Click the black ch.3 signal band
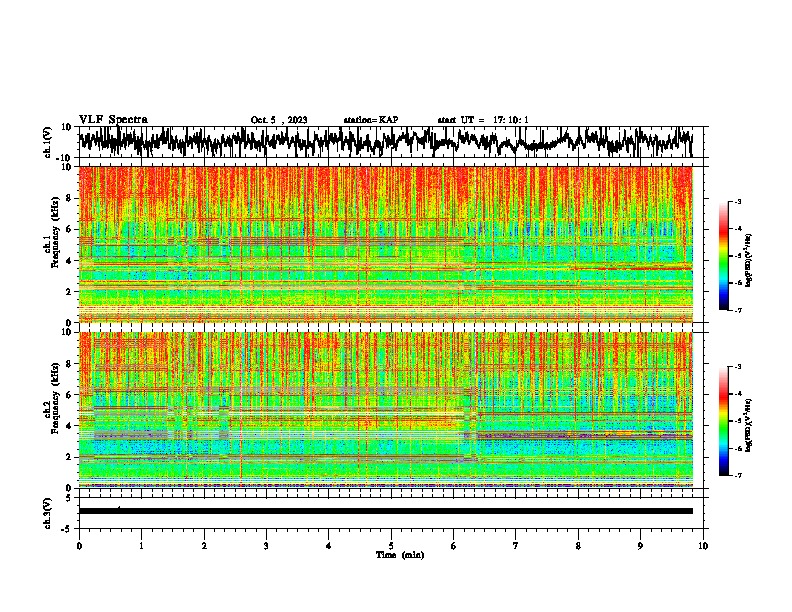 tap(386, 511)
